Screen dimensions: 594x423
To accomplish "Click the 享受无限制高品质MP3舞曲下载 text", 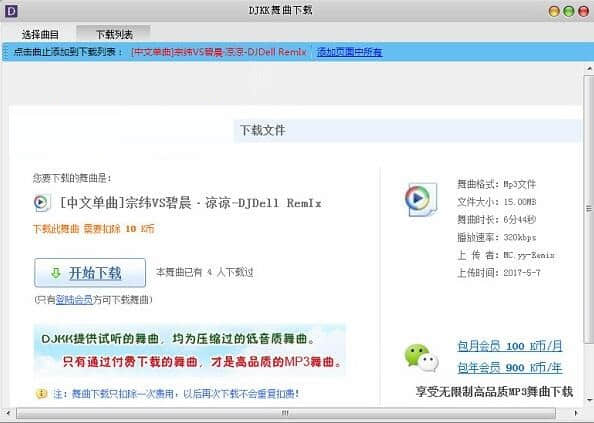I will pos(494,391).
